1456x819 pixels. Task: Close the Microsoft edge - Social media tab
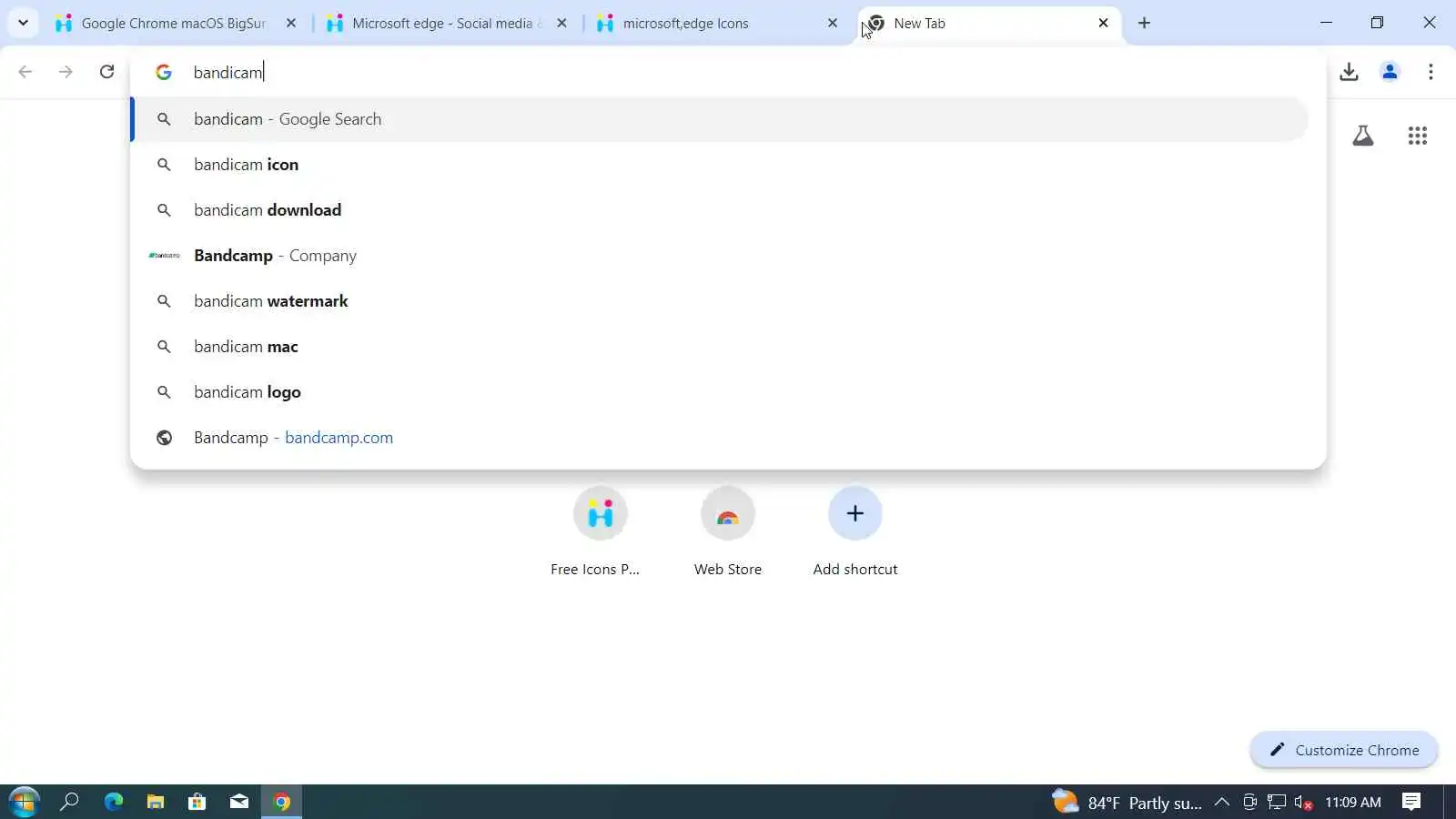(561, 24)
